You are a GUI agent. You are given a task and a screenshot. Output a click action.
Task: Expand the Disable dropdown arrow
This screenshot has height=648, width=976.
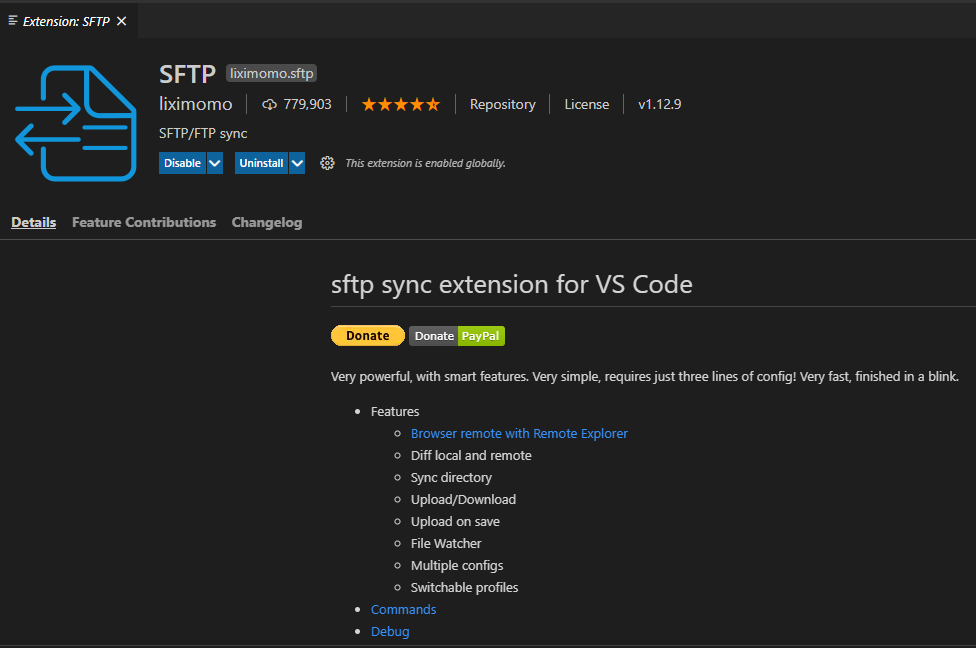point(215,163)
